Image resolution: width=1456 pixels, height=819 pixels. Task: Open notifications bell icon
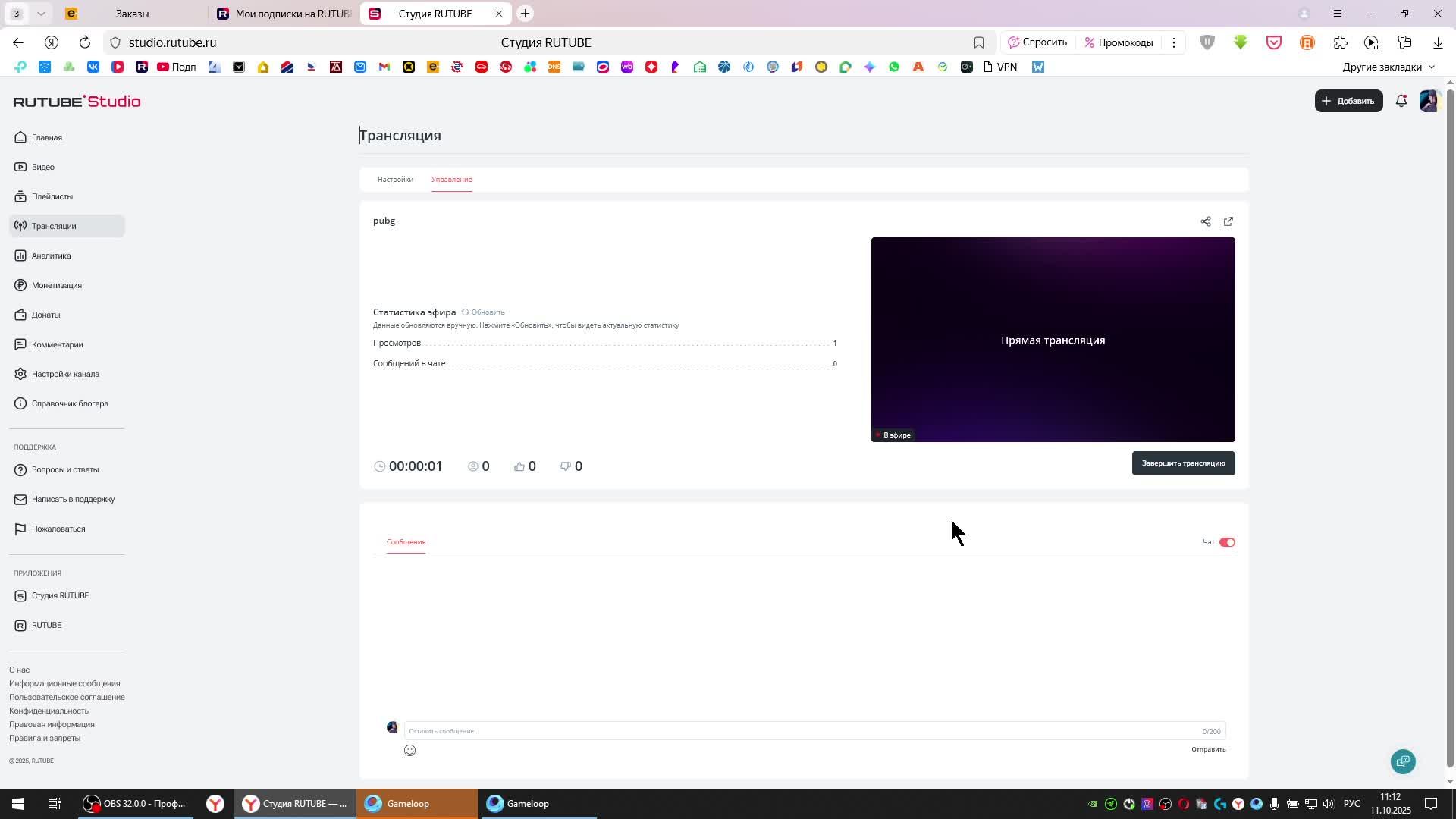[x=1401, y=101]
